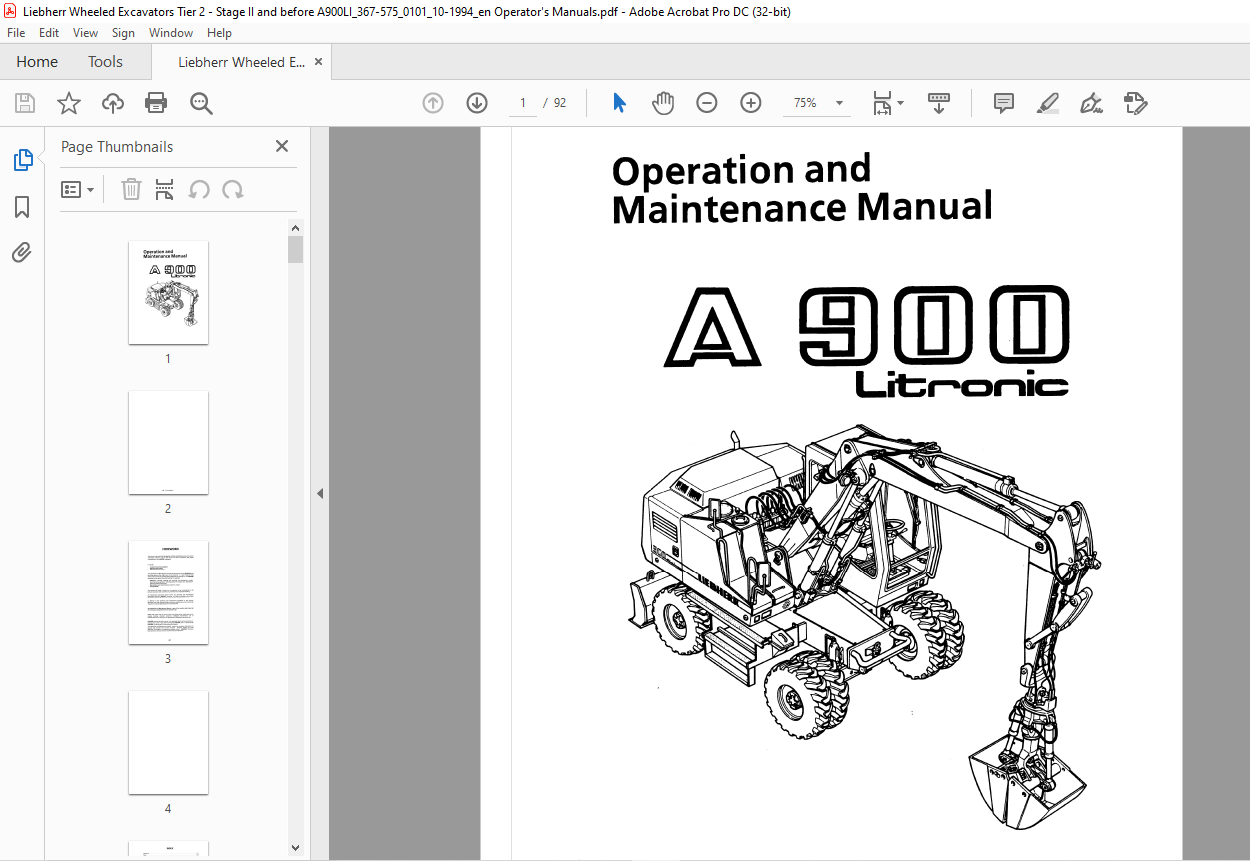Add the file to starred favorites

[68, 103]
